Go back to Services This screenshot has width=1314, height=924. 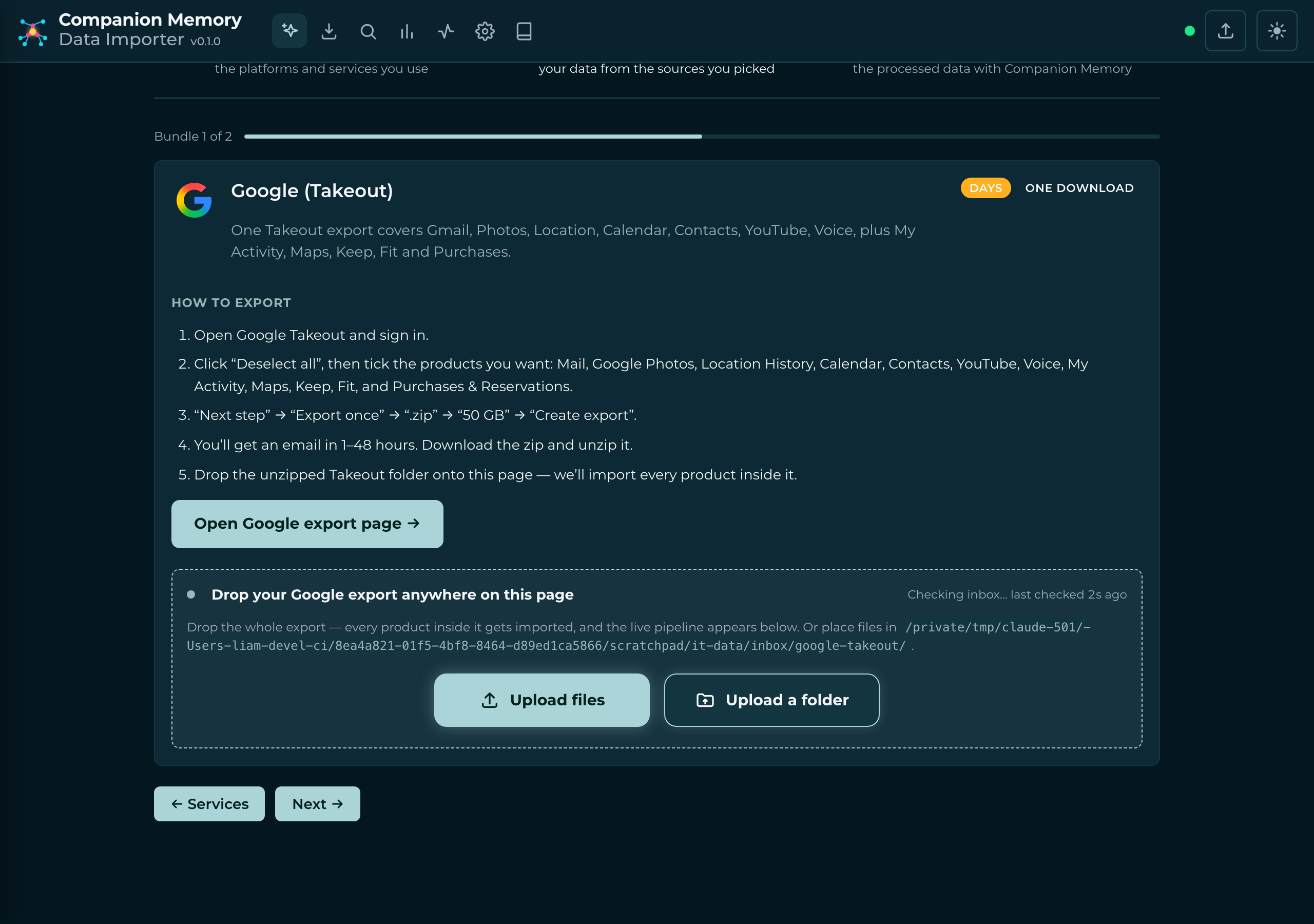point(209,804)
